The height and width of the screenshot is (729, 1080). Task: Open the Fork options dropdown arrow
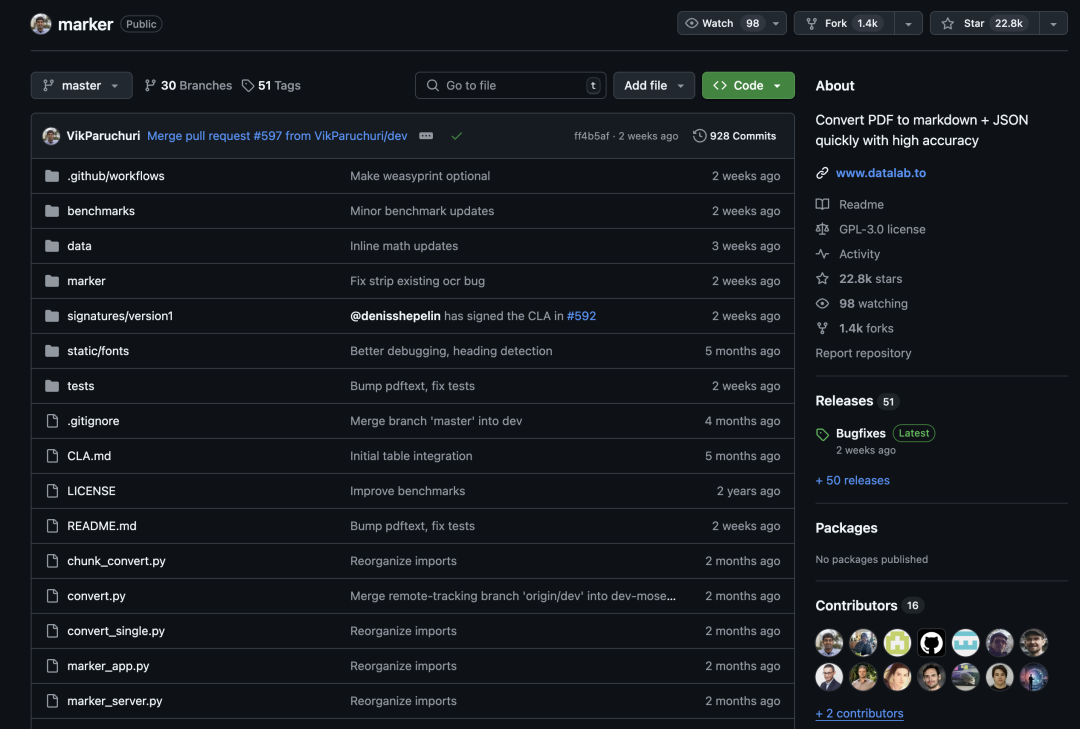coord(908,23)
